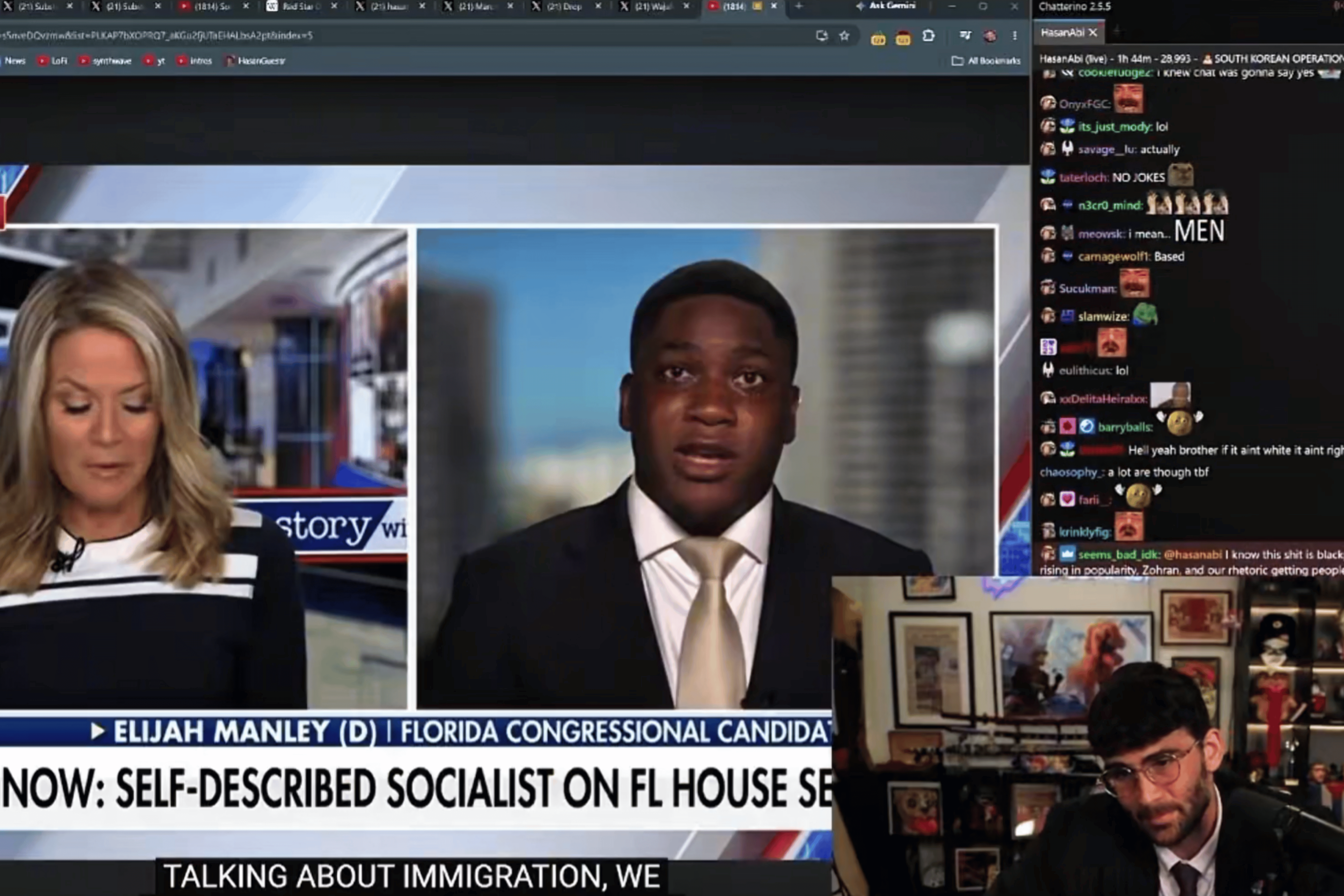Click username taterloch in chat
This screenshot has width=1344, height=896.
(1083, 178)
